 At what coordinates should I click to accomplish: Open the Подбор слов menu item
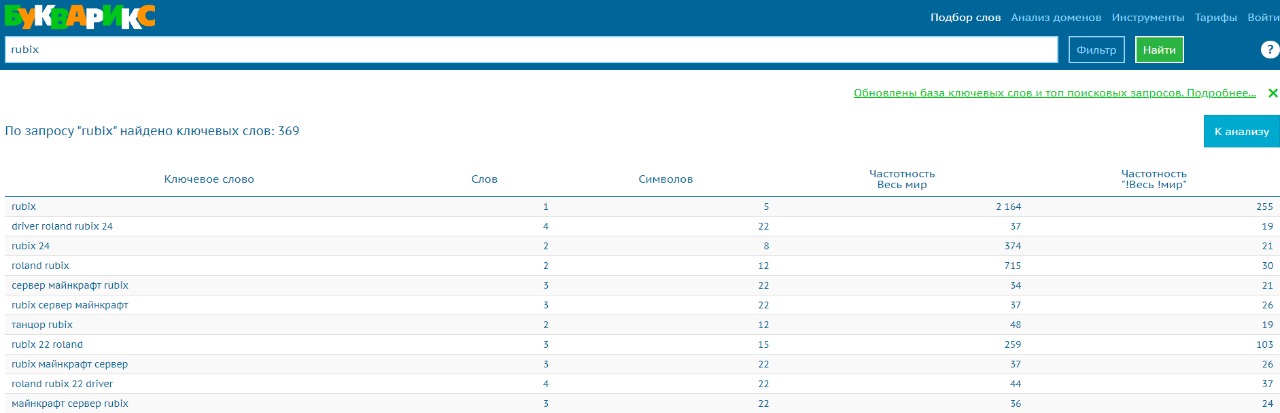965,17
